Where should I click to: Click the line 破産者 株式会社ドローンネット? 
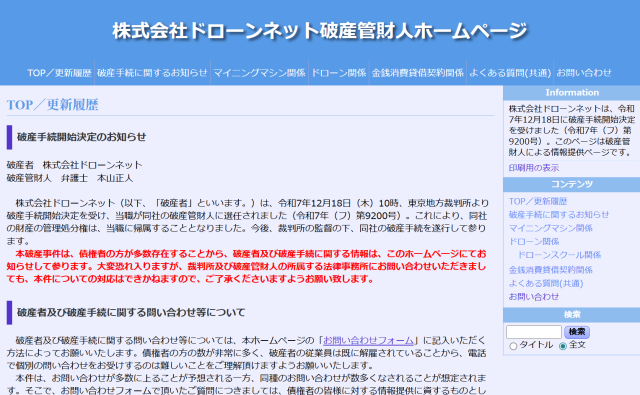pyautogui.click(x=75, y=165)
